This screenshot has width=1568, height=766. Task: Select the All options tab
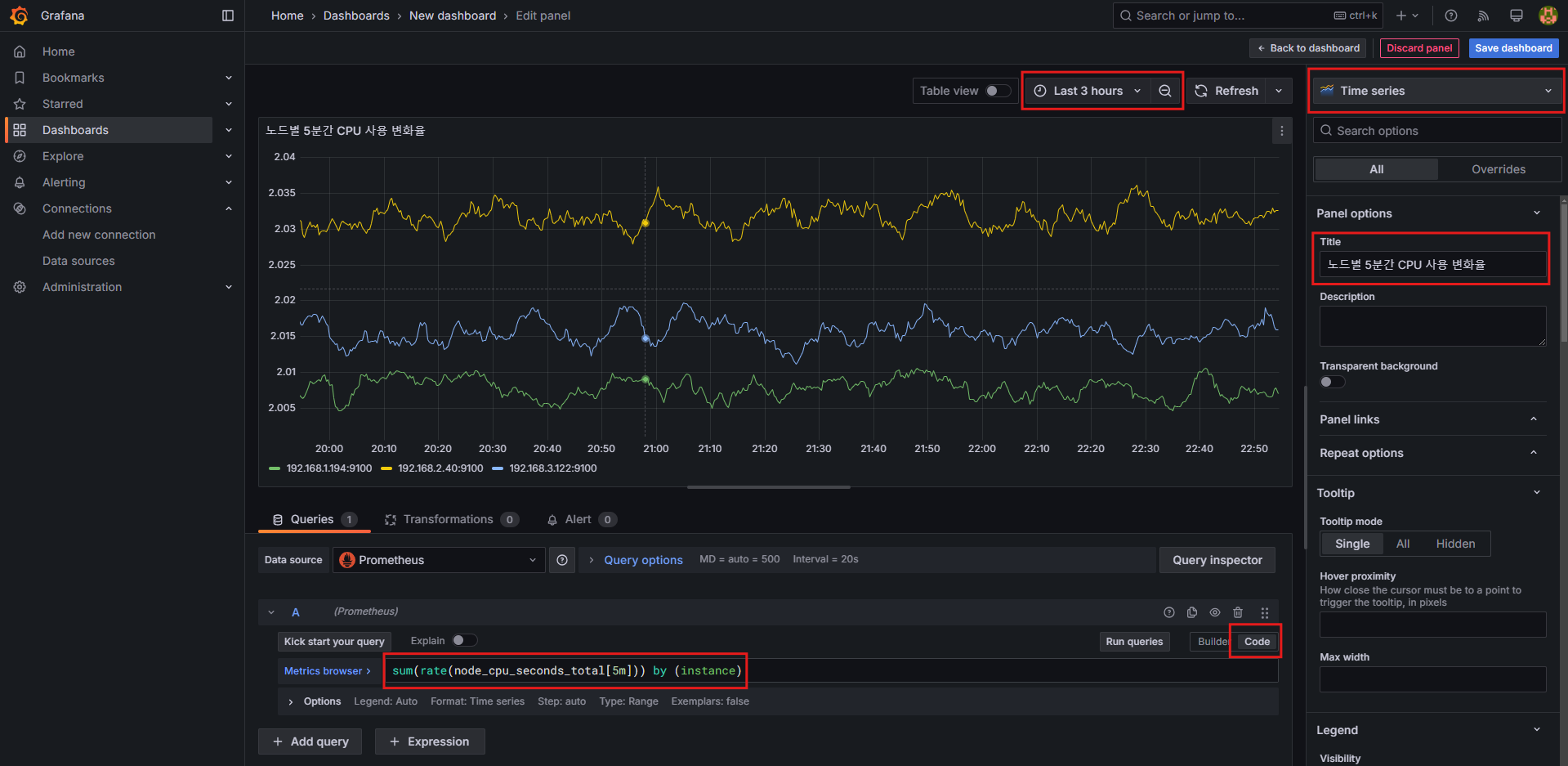[x=1376, y=169]
